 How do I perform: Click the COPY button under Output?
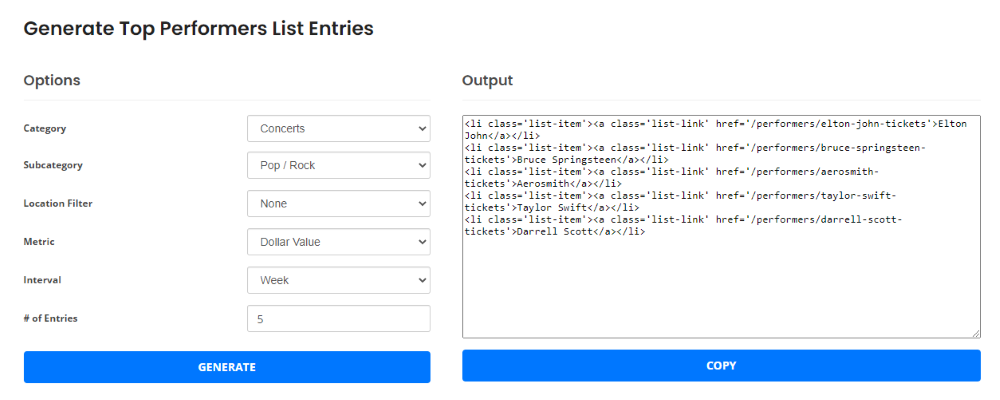pos(721,366)
